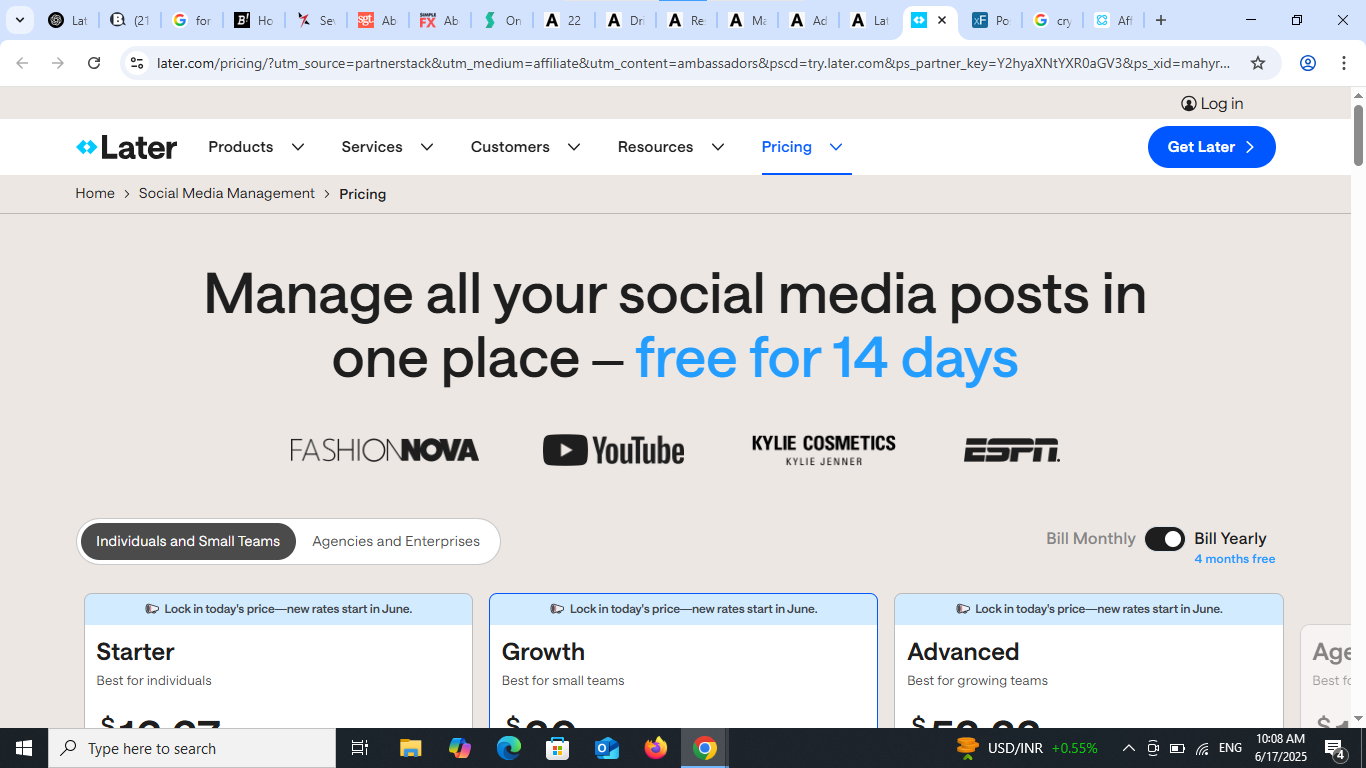
Task: Click the Fashion Nova logo
Action: (x=385, y=450)
